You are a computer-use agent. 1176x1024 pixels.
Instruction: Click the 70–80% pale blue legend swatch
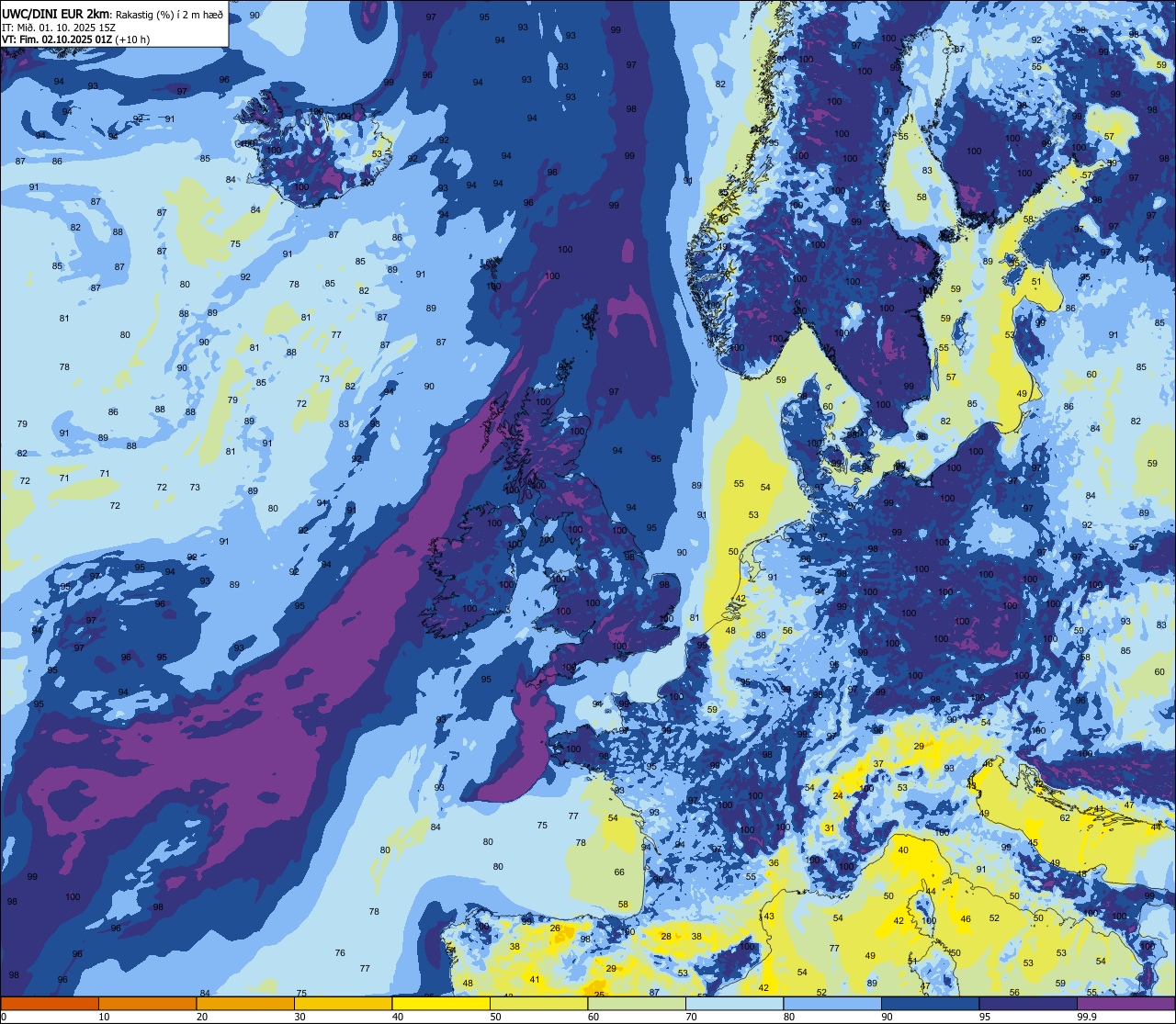pyautogui.click(x=734, y=1003)
